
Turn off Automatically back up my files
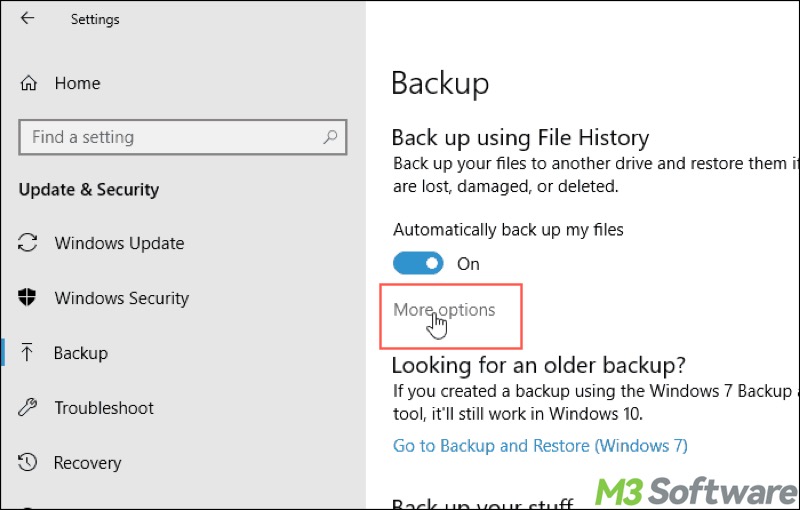click(x=418, y=264)
